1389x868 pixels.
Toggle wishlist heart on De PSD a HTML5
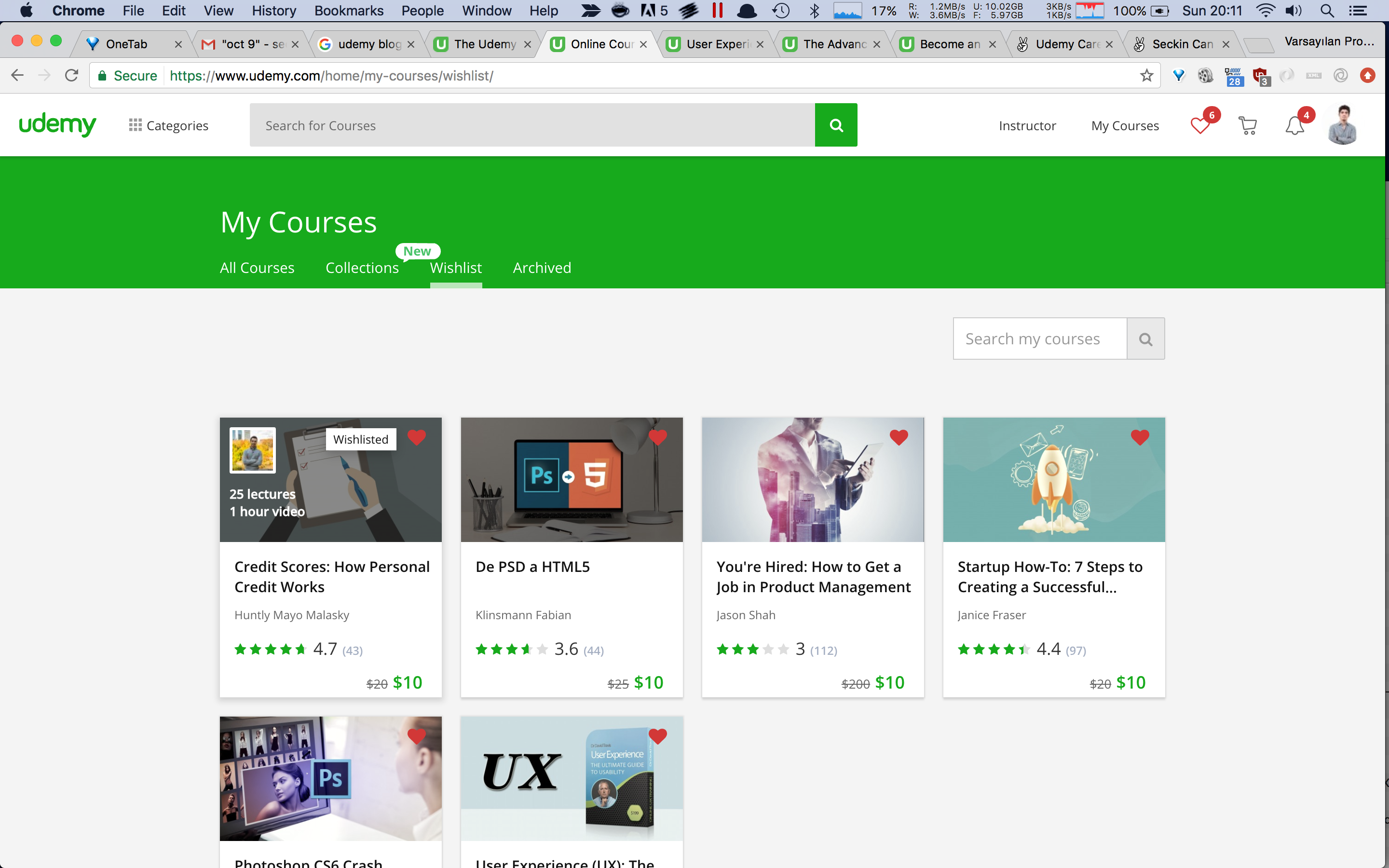[658, 437]
